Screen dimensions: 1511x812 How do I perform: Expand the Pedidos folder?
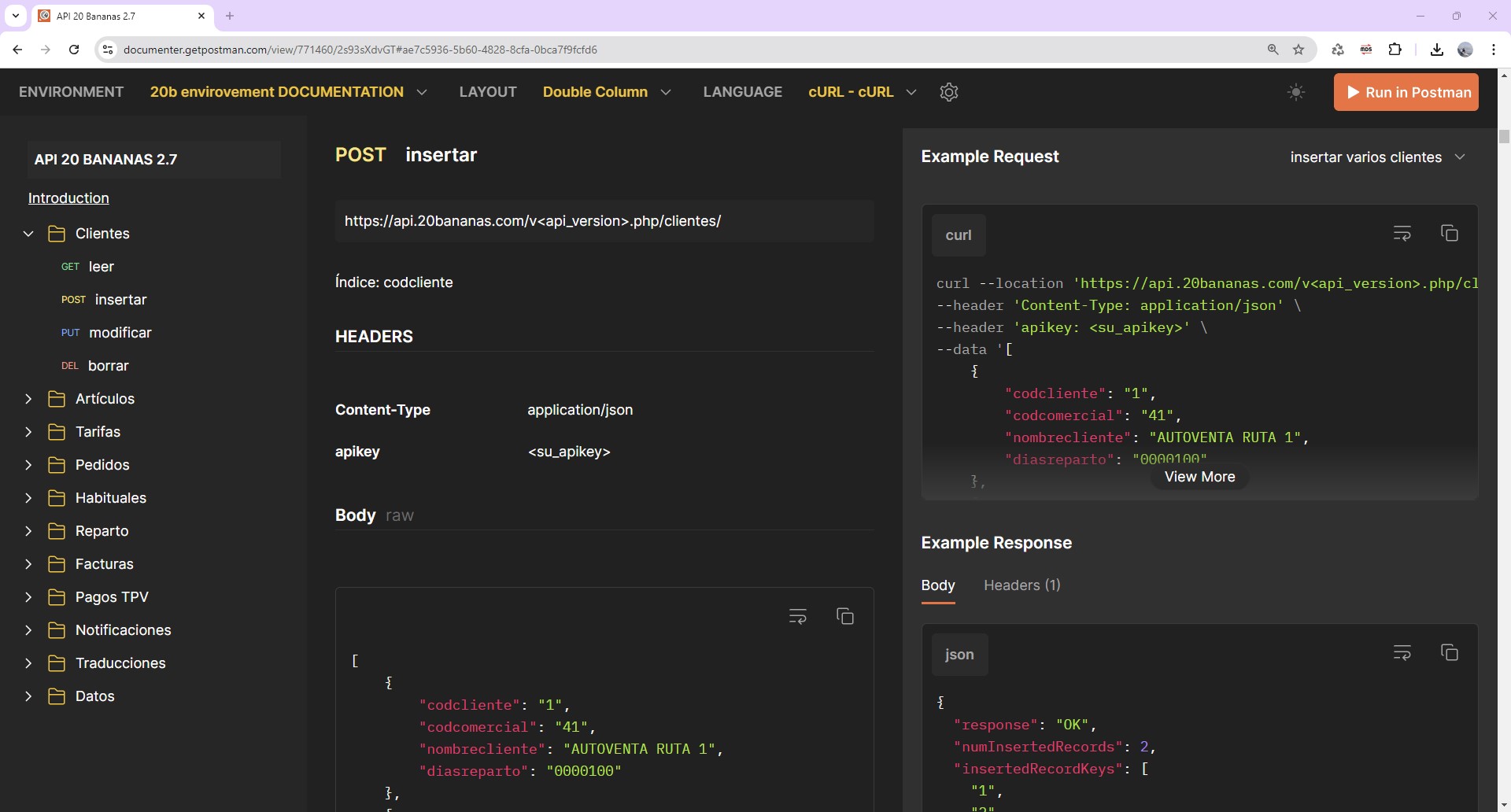click(28, 465)
